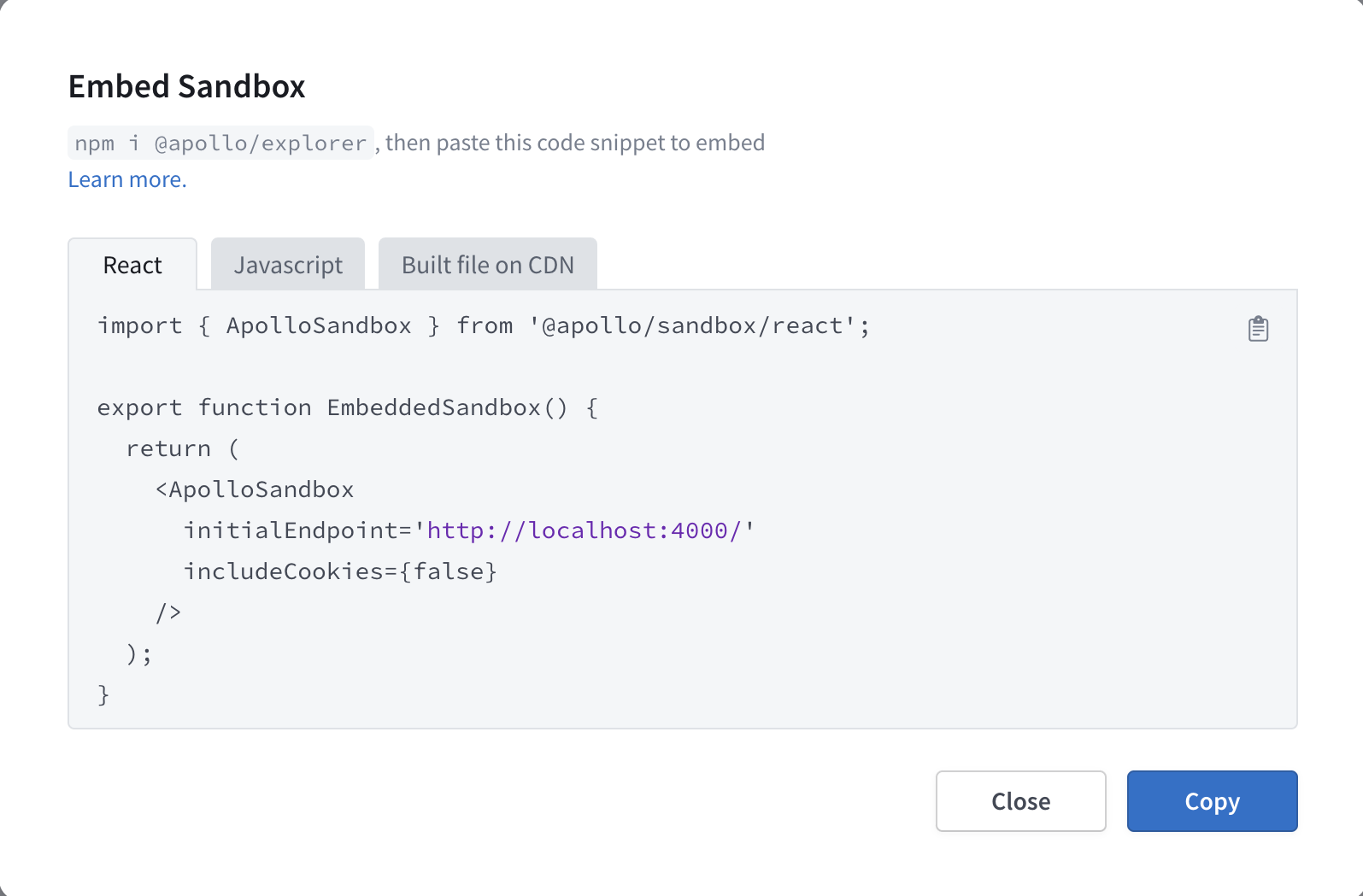Switch to the Javascript tab

click(x=287, y=264)
